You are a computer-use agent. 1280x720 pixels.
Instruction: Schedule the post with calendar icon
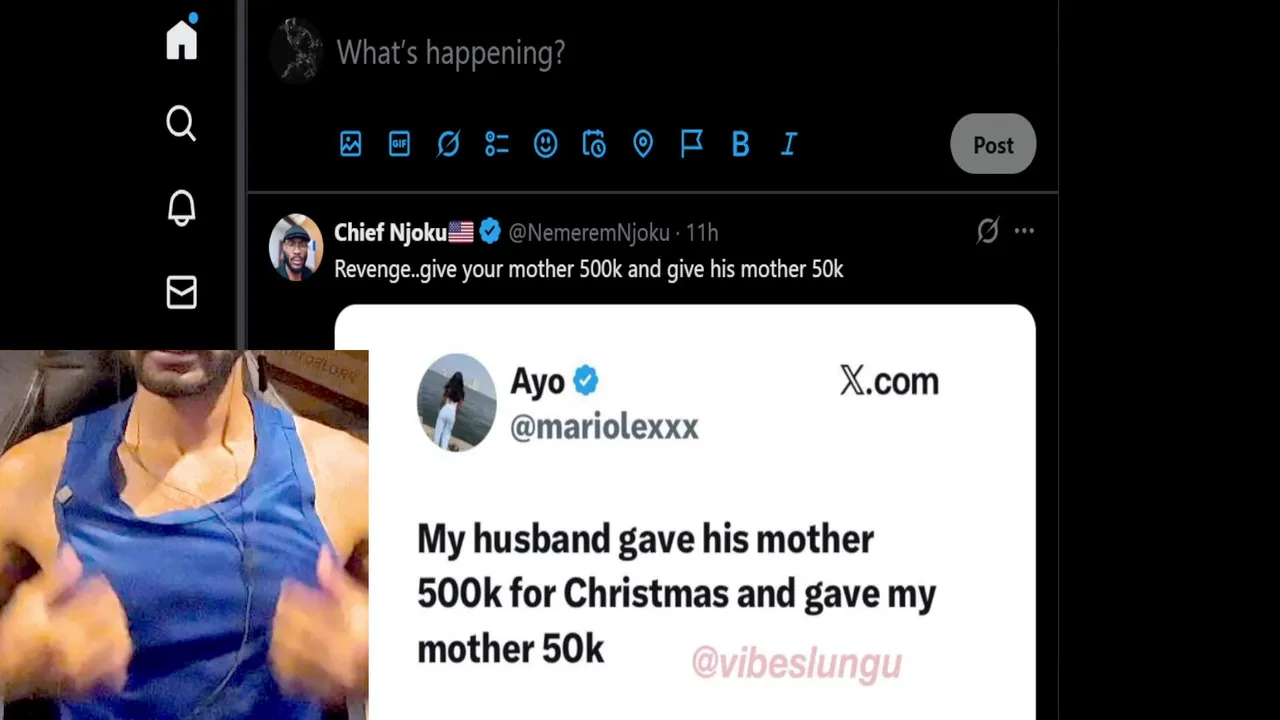click(x=594, y=144)
